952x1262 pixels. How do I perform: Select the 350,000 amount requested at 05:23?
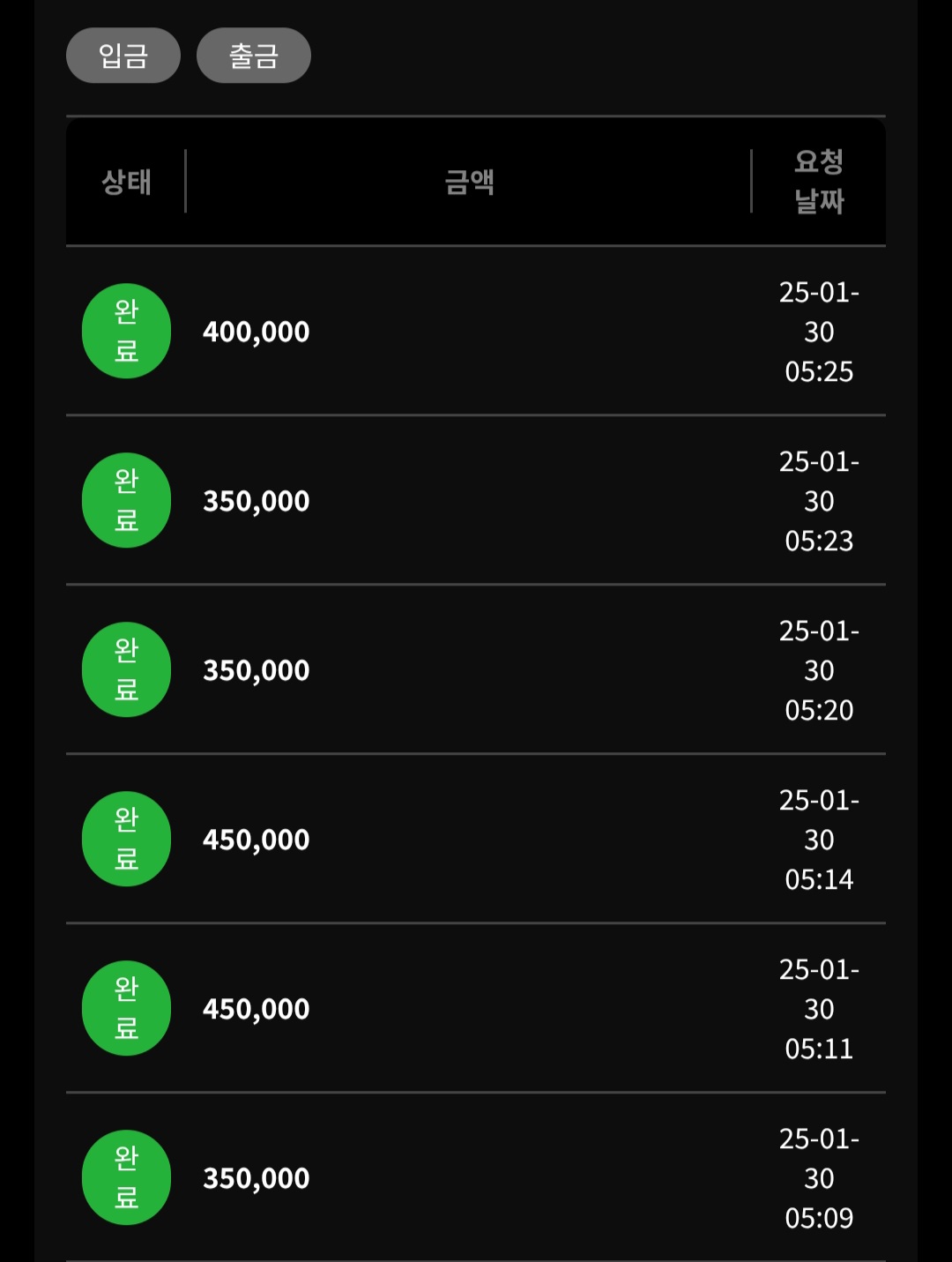tap(257, 502)
